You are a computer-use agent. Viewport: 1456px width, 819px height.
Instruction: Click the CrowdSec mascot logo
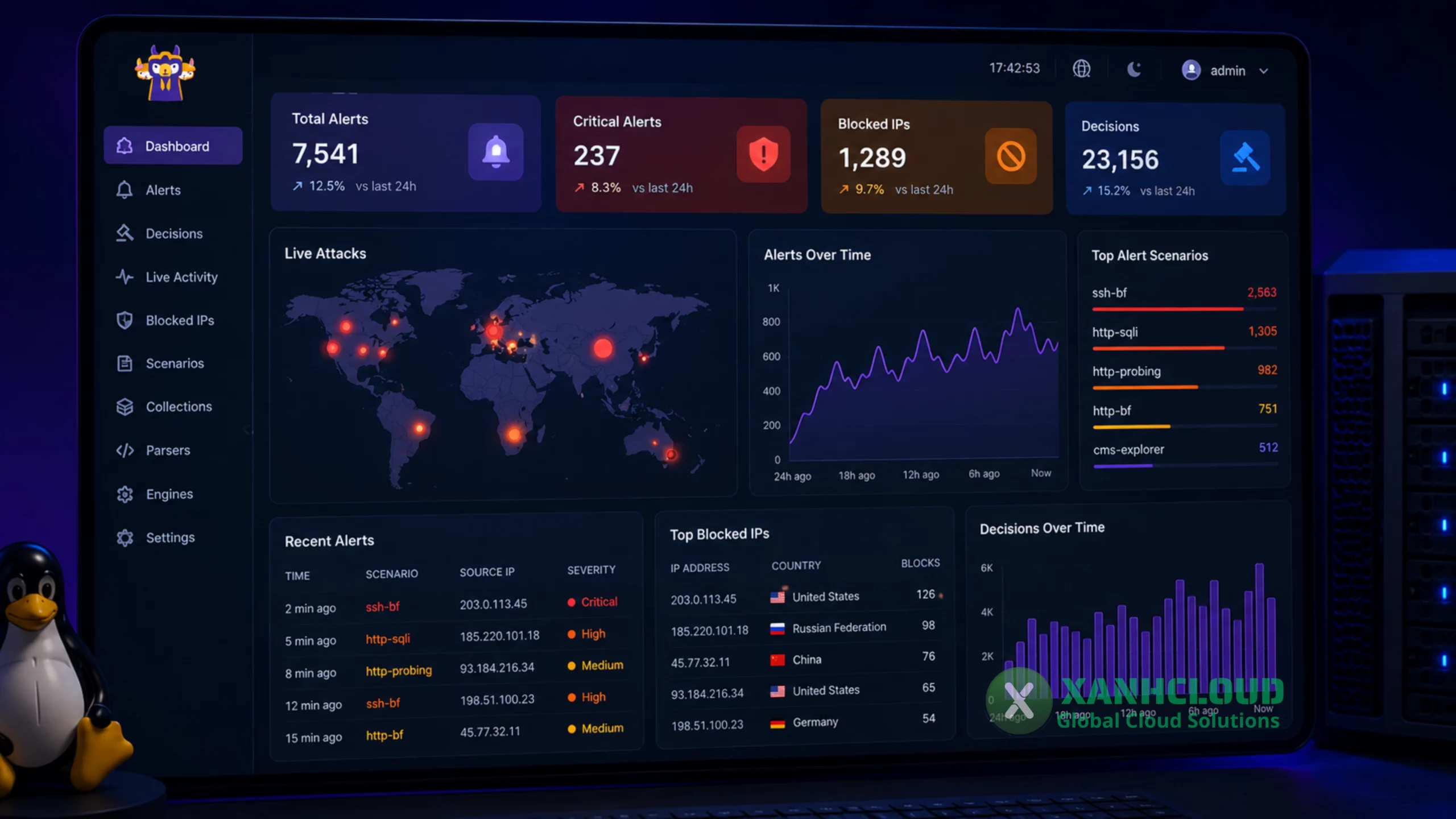pyautogui.click(x=165, y=73)
